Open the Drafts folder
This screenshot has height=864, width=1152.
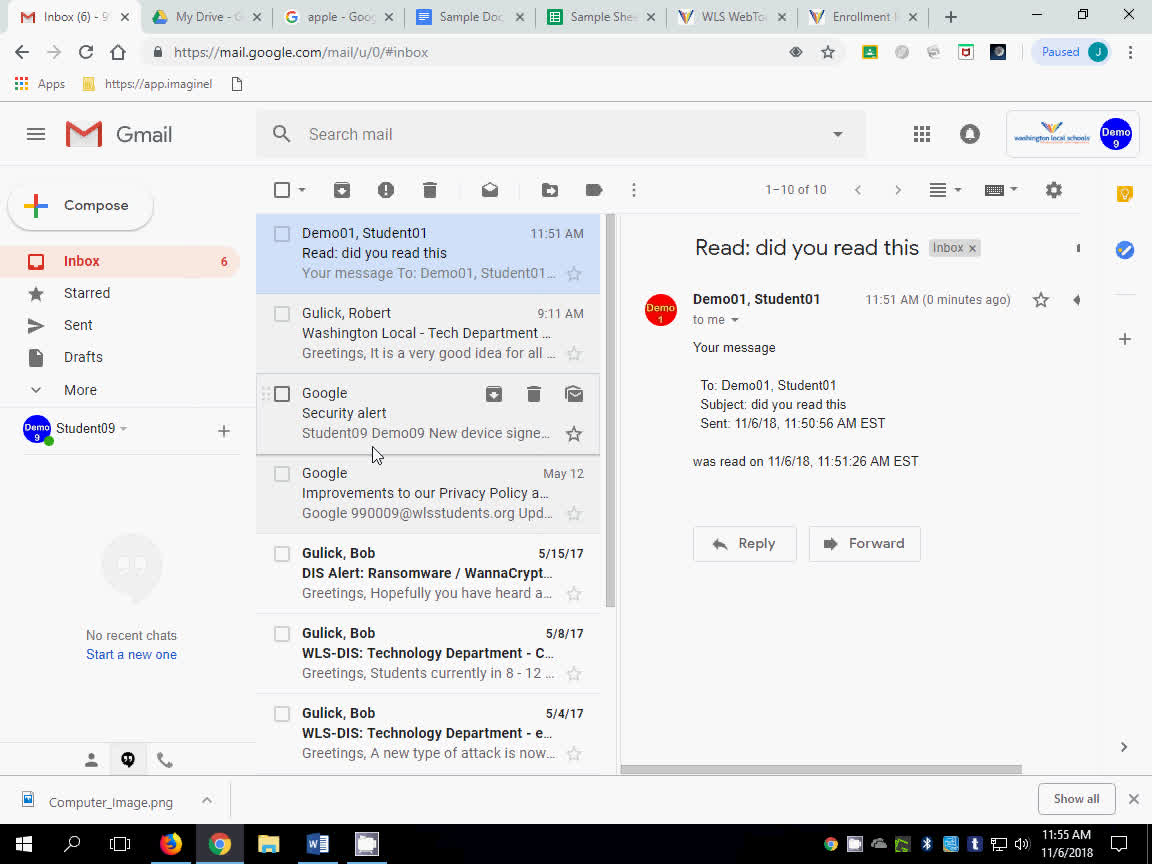click(83, 357)
